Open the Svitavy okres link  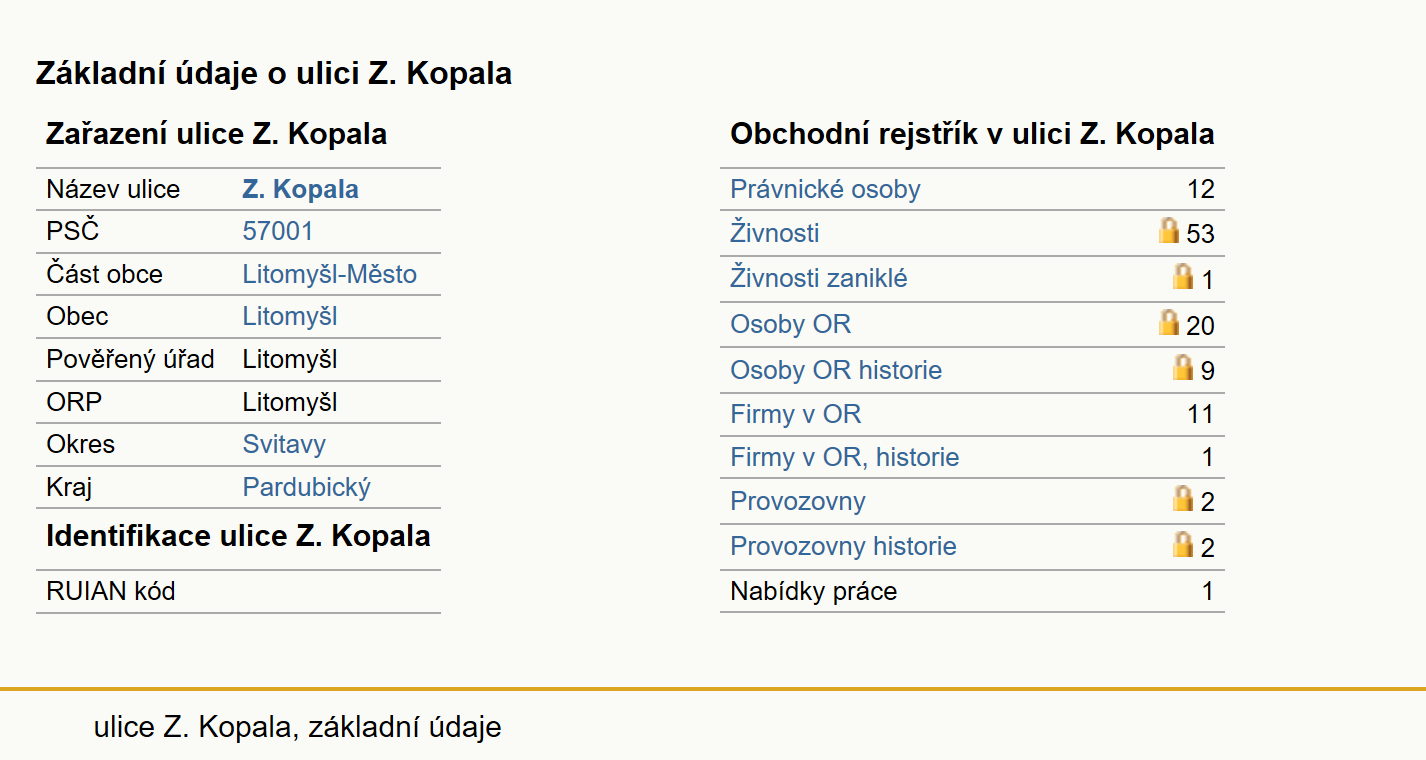pos(284,444)
